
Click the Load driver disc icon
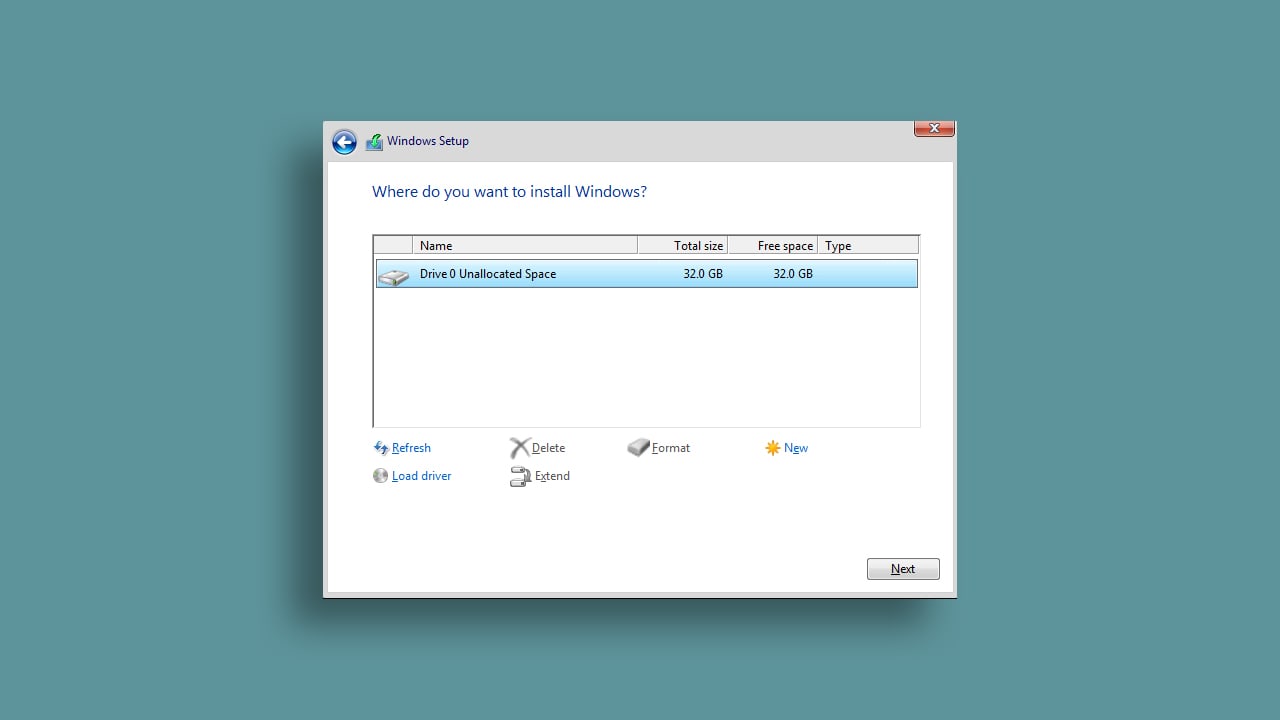(381, 476)
